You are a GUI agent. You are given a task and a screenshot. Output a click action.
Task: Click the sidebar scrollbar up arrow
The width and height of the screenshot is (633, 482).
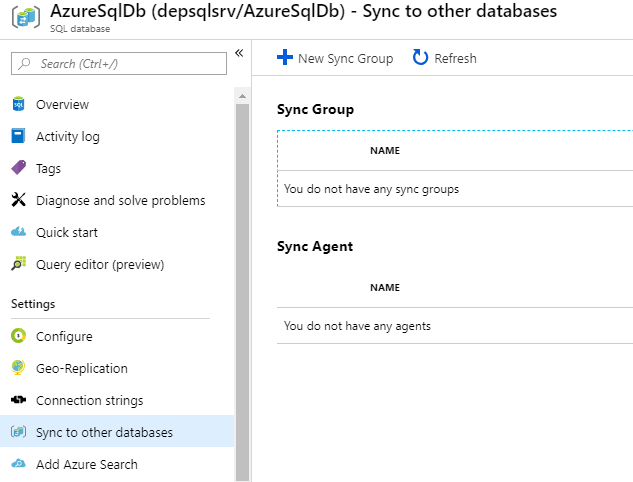(242, 96)
